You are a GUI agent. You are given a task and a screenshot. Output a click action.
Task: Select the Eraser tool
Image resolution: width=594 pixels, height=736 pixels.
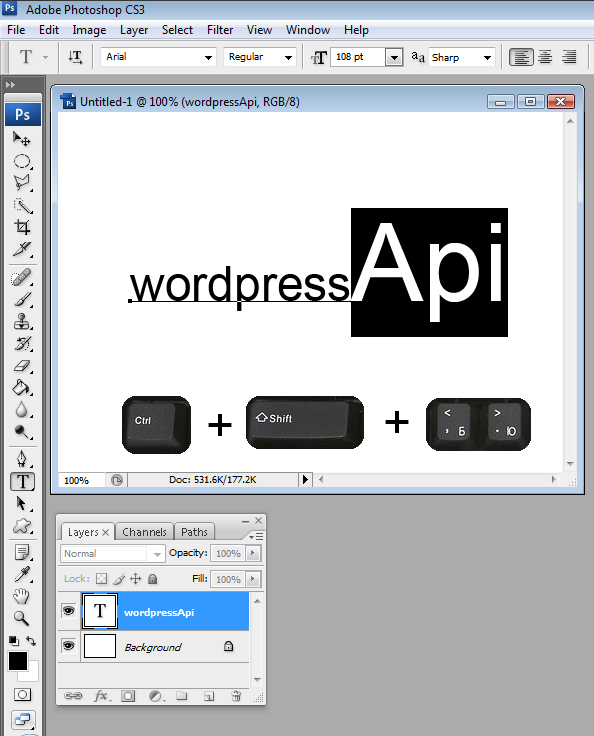[x=22, y=366]
